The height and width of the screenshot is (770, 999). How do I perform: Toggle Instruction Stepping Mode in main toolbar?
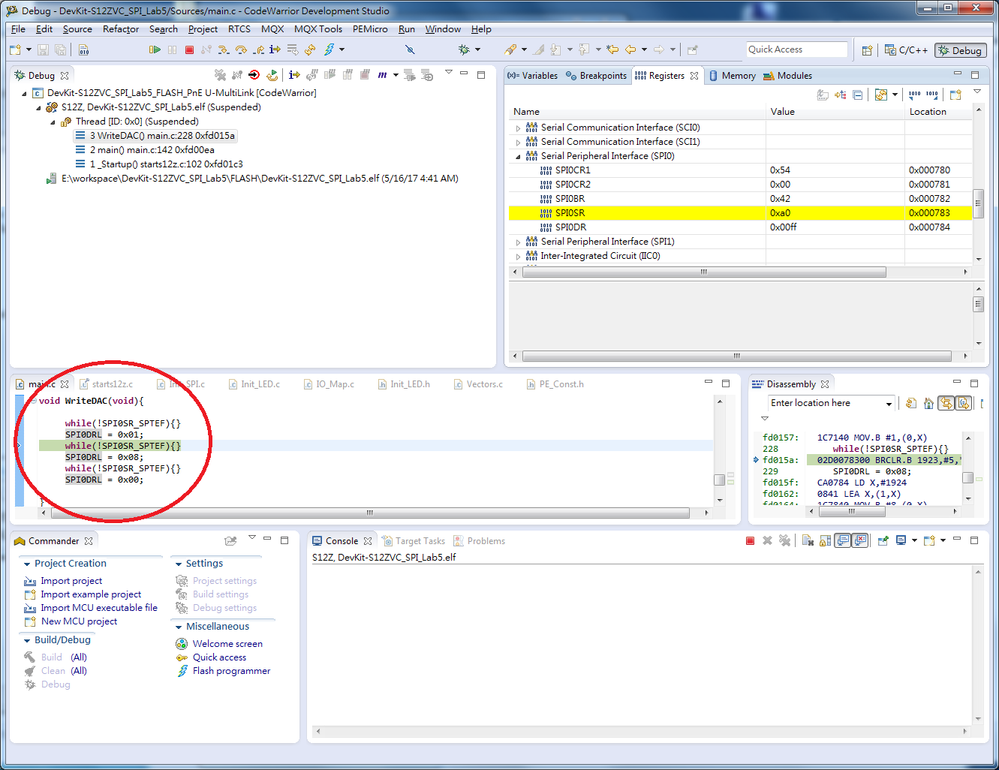point(275,50)
